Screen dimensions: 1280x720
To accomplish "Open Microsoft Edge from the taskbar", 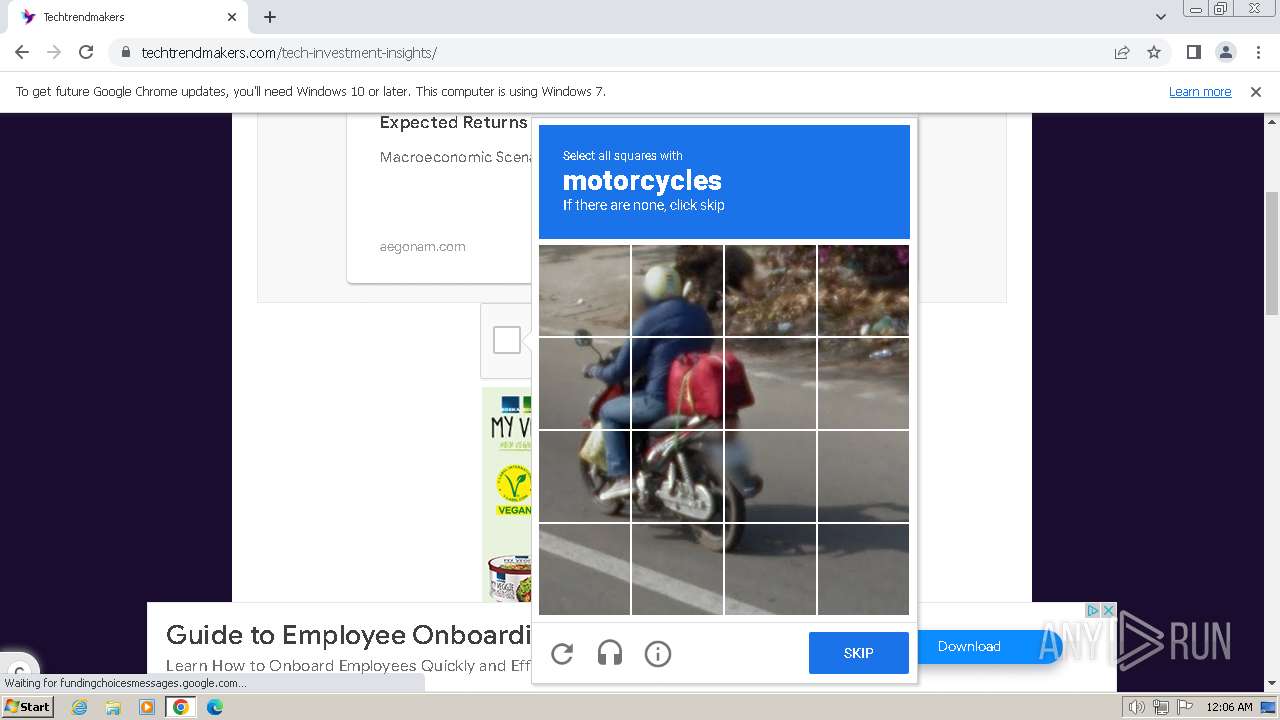I will coord(215,707).
